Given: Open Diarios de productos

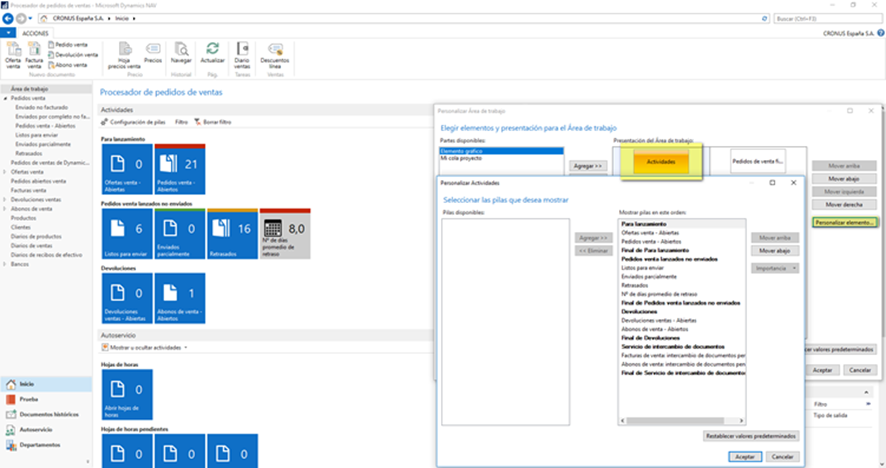Looking at the screenshot, I should tap(36, 237).
